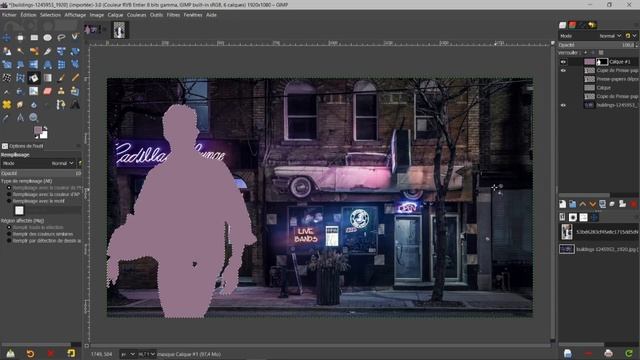Switch to the Channels tab in layers dock
640x360 pixels.
point(572,25)
